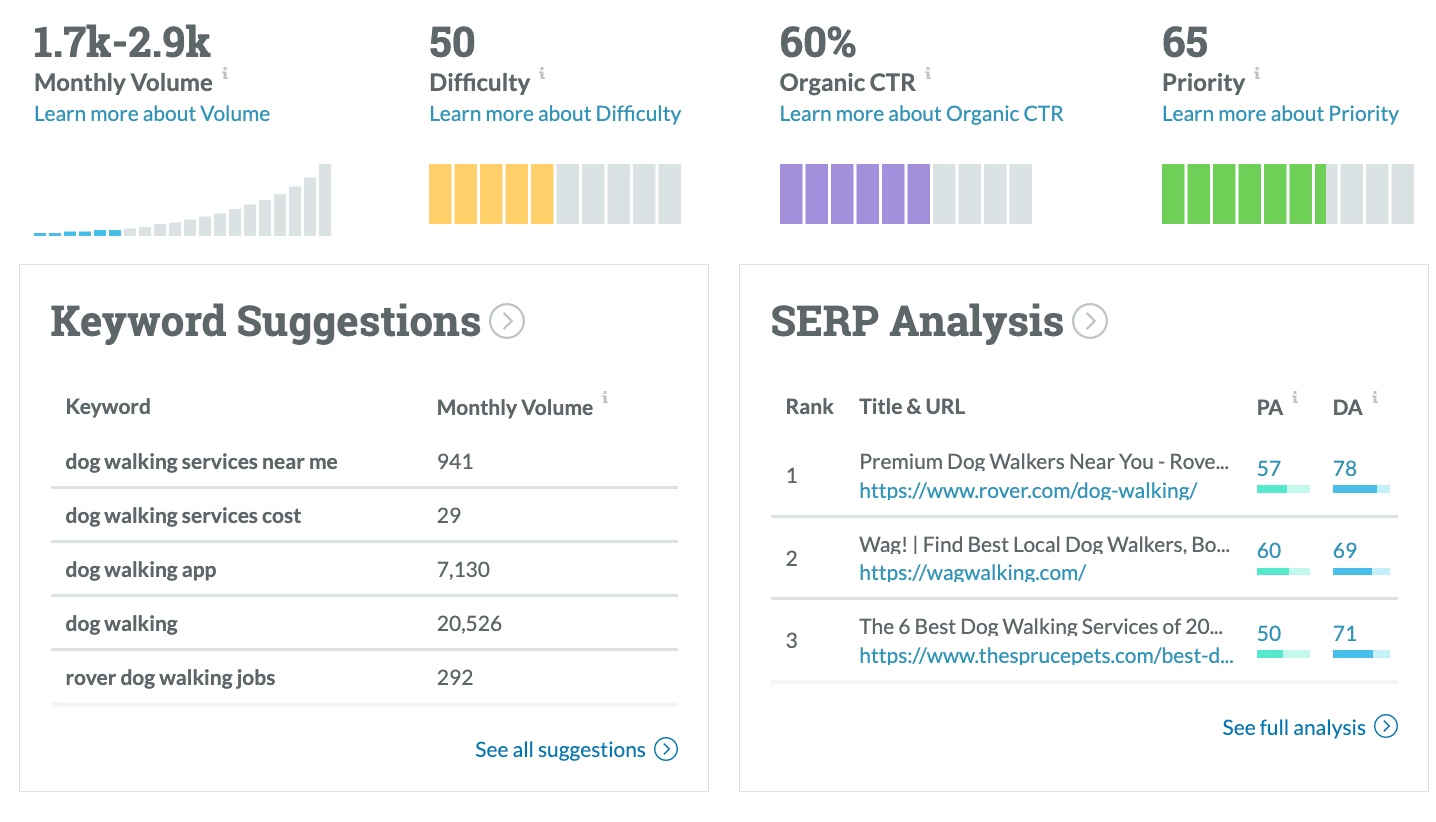The height and width of the screenshot is (822, 1436).
Task: Open Learn more about Organic CTR
Action: pos(921,114)
